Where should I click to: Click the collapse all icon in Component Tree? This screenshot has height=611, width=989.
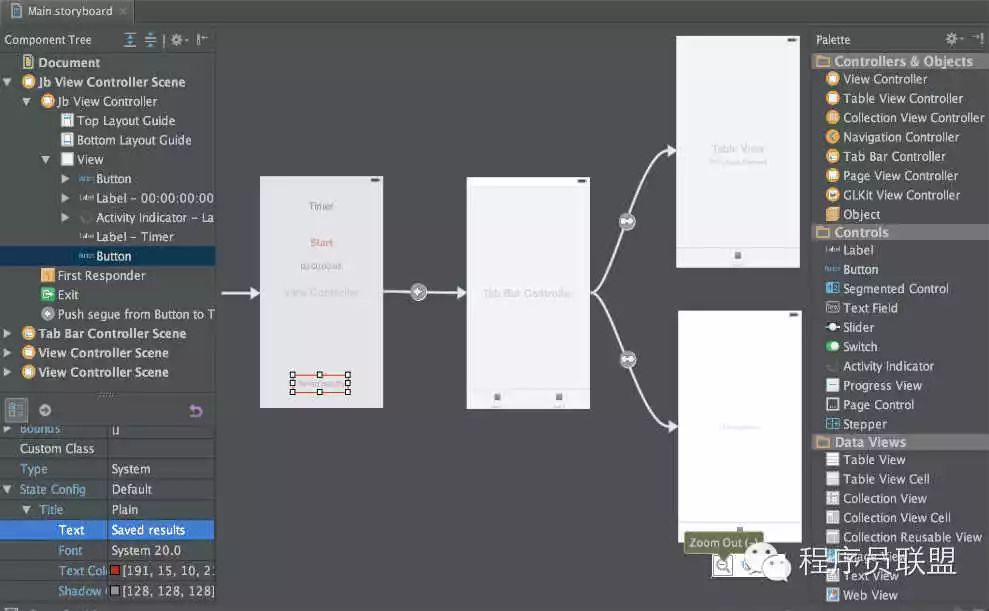click(150, 40)
